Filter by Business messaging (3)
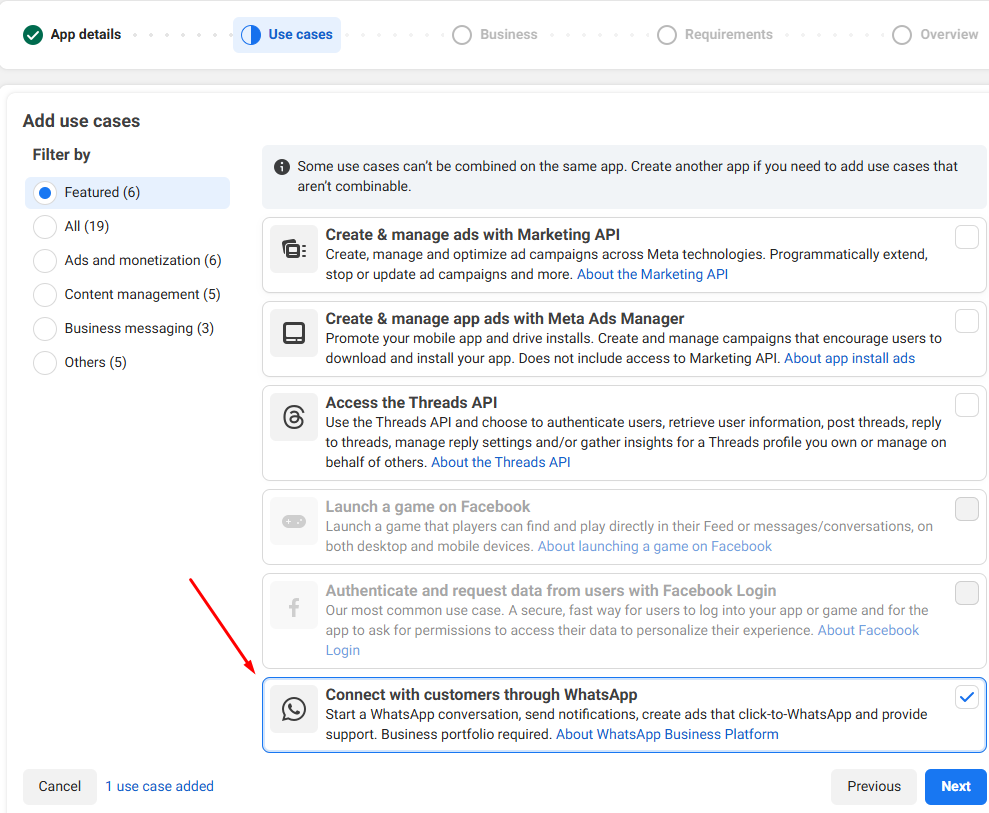The height and width of the screenshot is (813, 989). pyautogui.click(x=45, y=328)
